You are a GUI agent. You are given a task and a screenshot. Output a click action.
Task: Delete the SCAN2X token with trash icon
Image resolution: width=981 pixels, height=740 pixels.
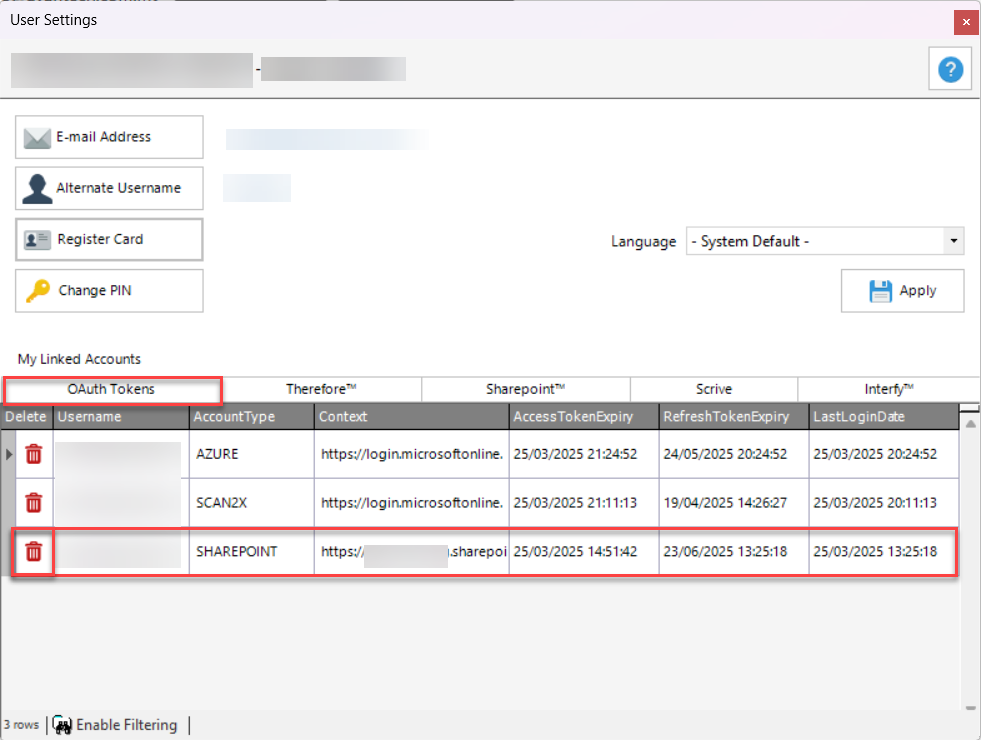point(34,502)
